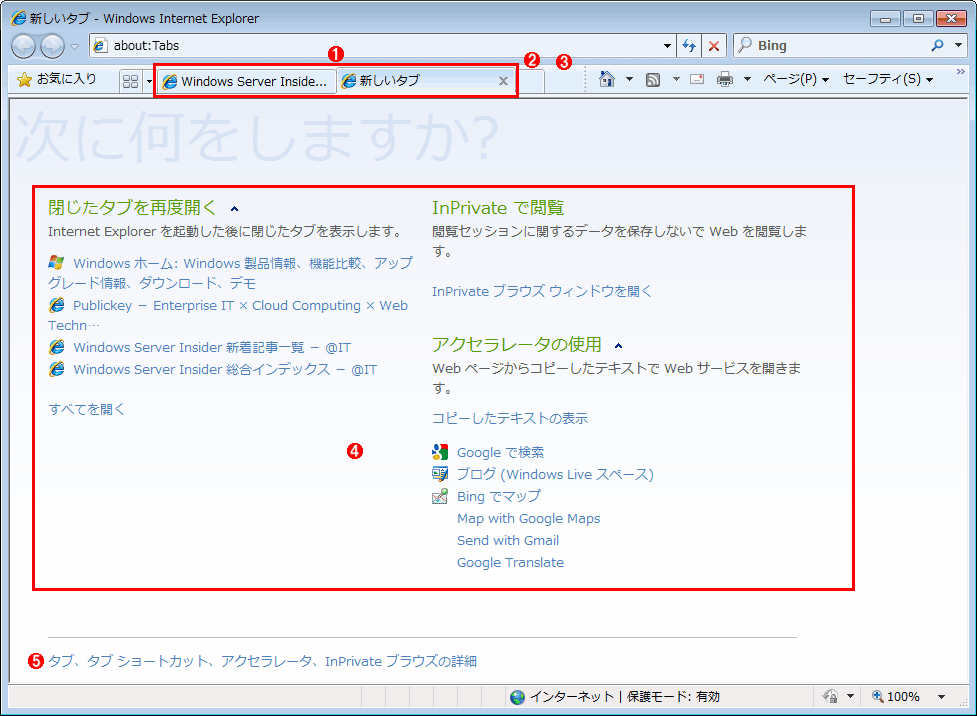The height and width of the screenshot is (716, 977).
Task: Open タブ、タブ ショートカット details link
Action: tap(262, 661)
